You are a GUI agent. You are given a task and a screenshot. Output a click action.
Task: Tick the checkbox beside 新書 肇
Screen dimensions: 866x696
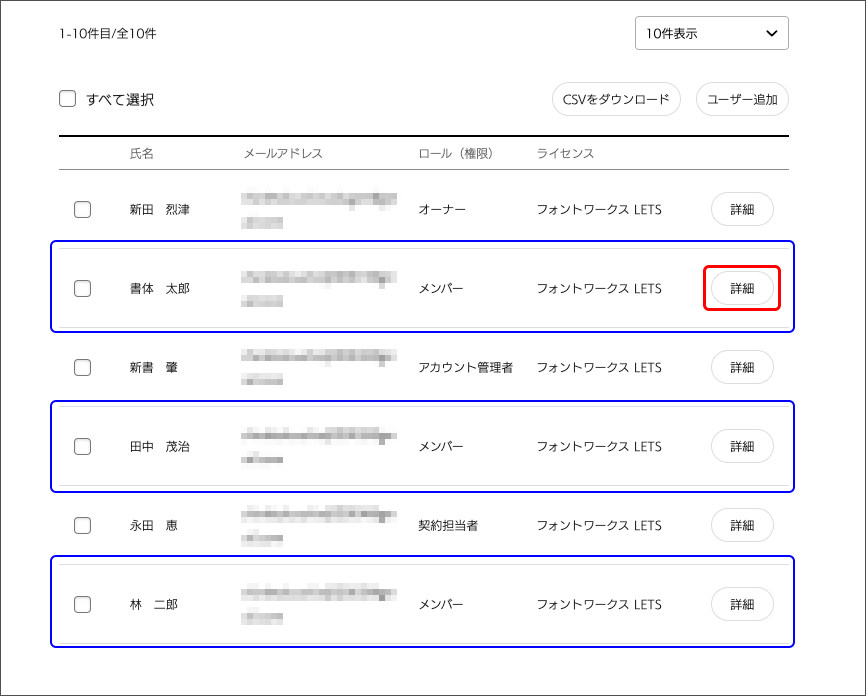click(83, 367)
